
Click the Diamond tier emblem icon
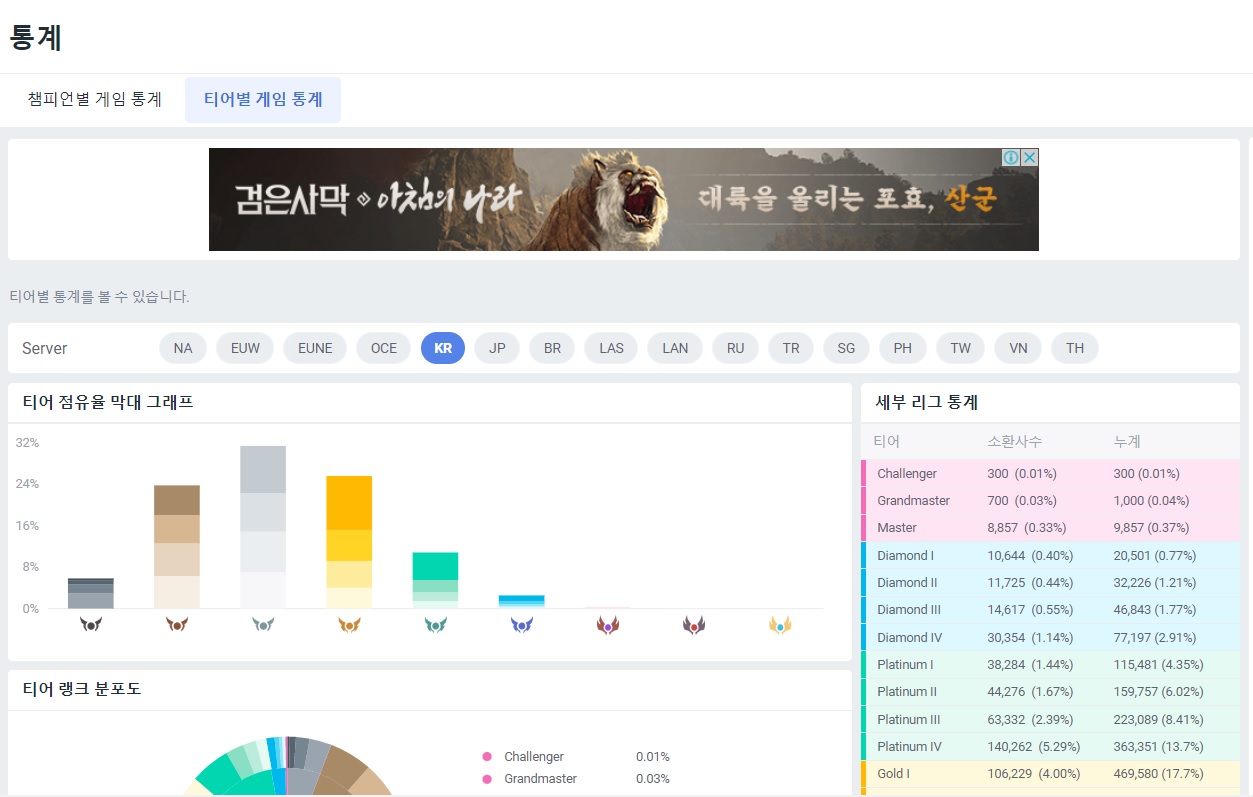(x=521, y=625)
